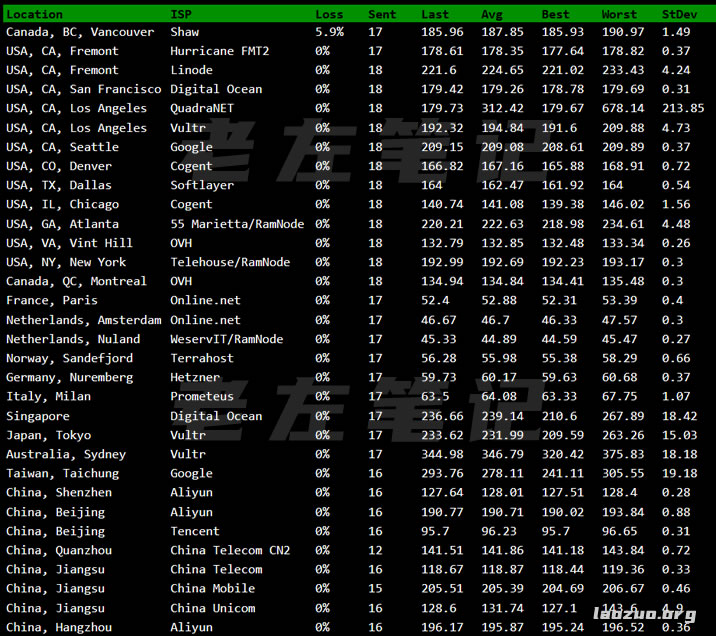Select the 95.7 last value for Tencent
Screen dimensions: 716x636
pyautogui.click(x=435, y=531)
